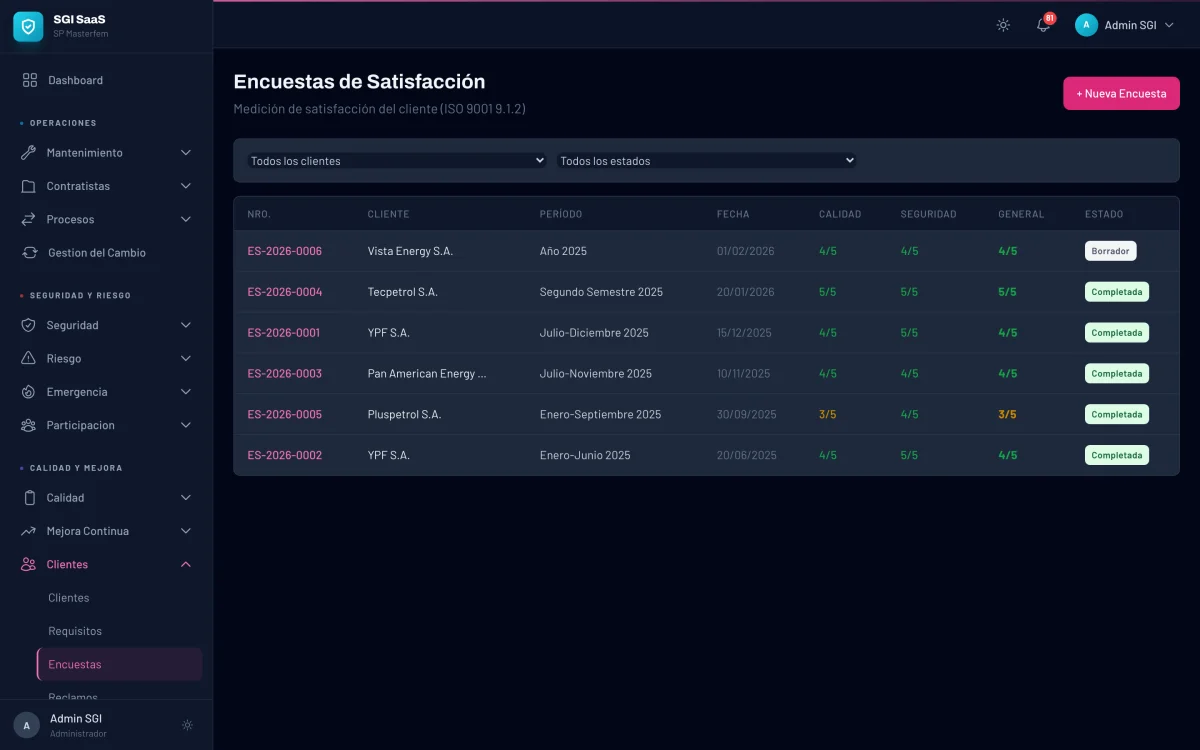
Task: Switch to the Encuestas menu item
Action: (x=75, y=663)
